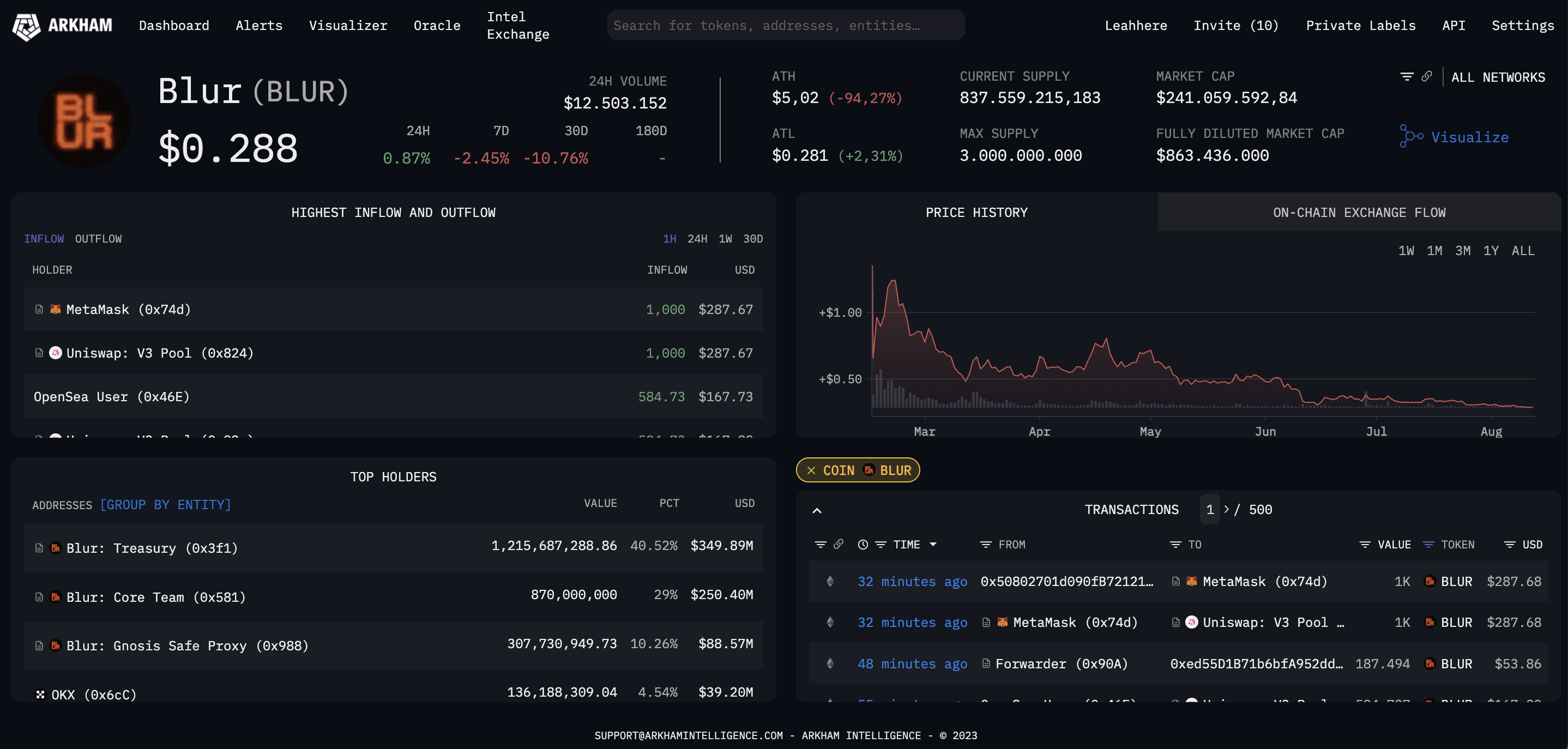Open the Visualizer menu item
The image size is (1568, 749).
(347, 26)
